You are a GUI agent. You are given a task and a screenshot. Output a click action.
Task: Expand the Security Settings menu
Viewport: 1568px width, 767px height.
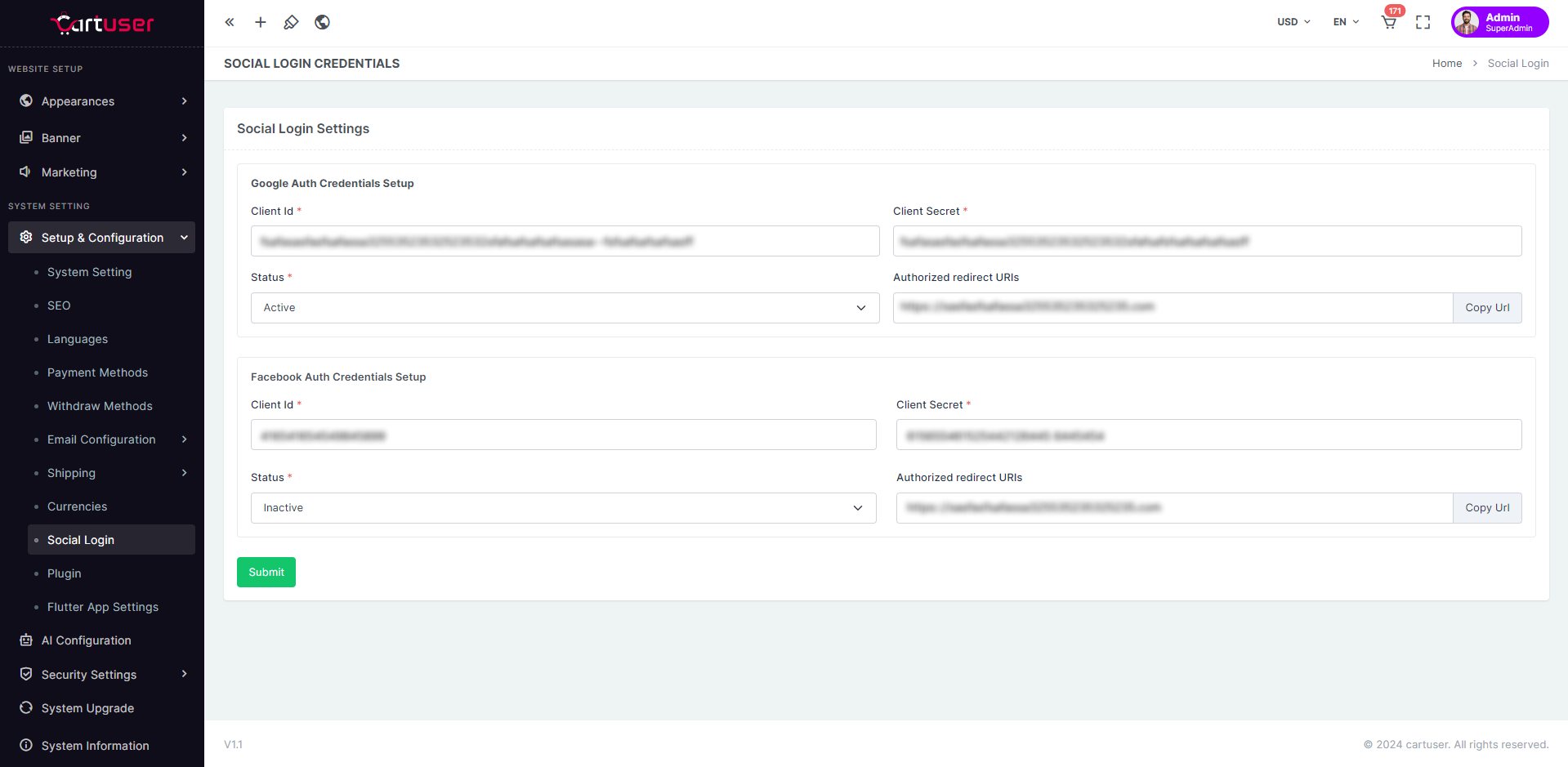pos(102,675)
